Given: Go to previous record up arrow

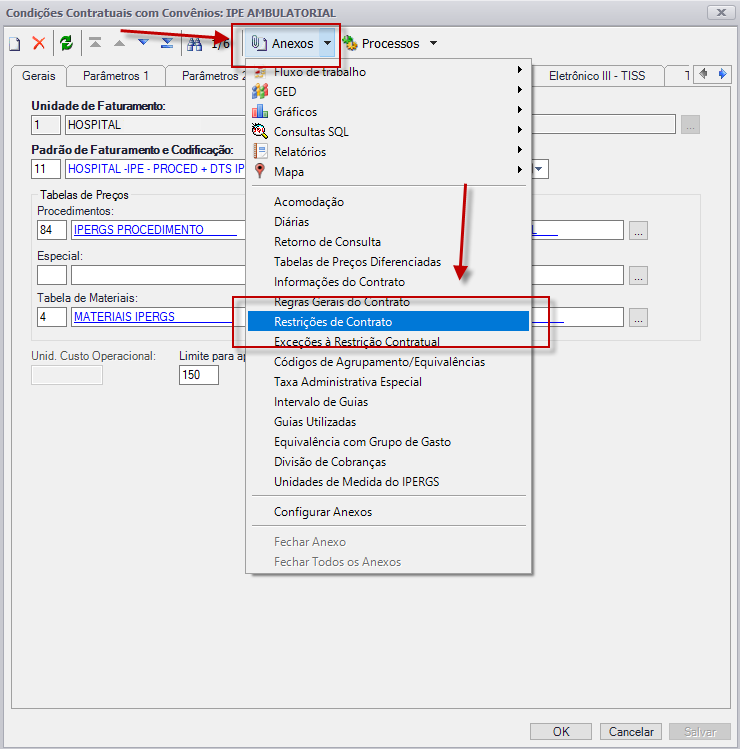Looking at the screenshot, I should (119, 43).
